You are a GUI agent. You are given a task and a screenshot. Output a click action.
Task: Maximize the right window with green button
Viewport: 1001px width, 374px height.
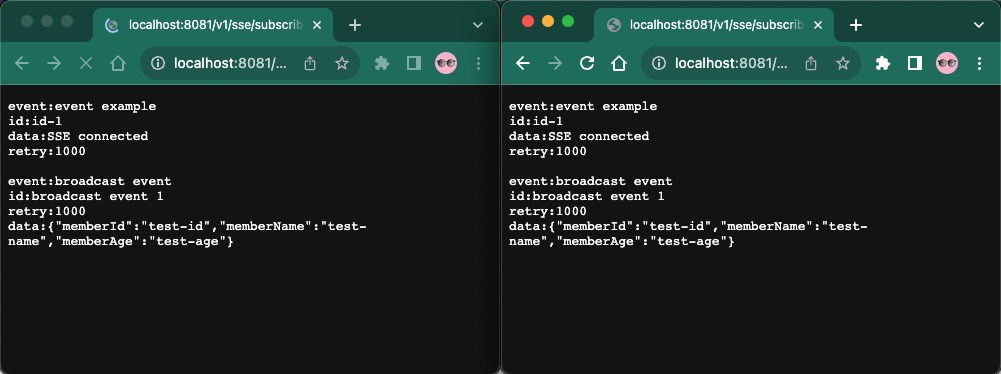tap(568, 21)
